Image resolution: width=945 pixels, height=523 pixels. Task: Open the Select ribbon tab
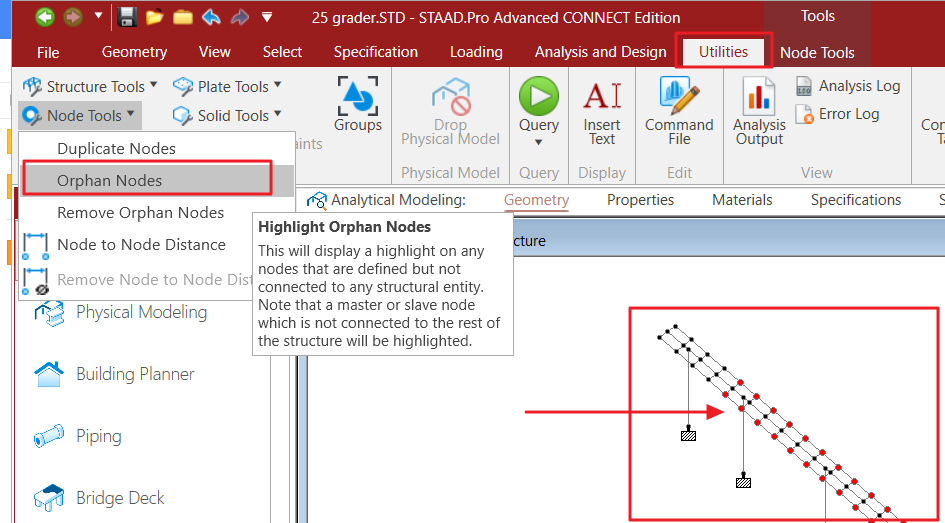tap(282, 52)
